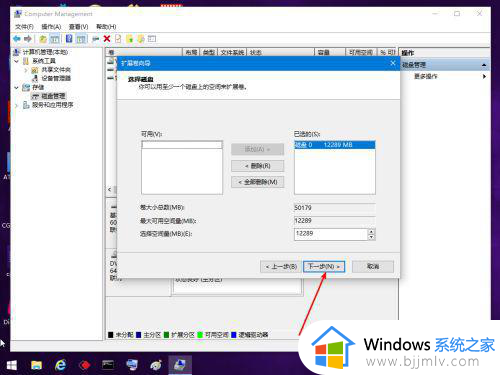The width and height of the screenshot is (500, 375).
Task: Sort by the 布局 column header
Action: [x=191, y=52]
